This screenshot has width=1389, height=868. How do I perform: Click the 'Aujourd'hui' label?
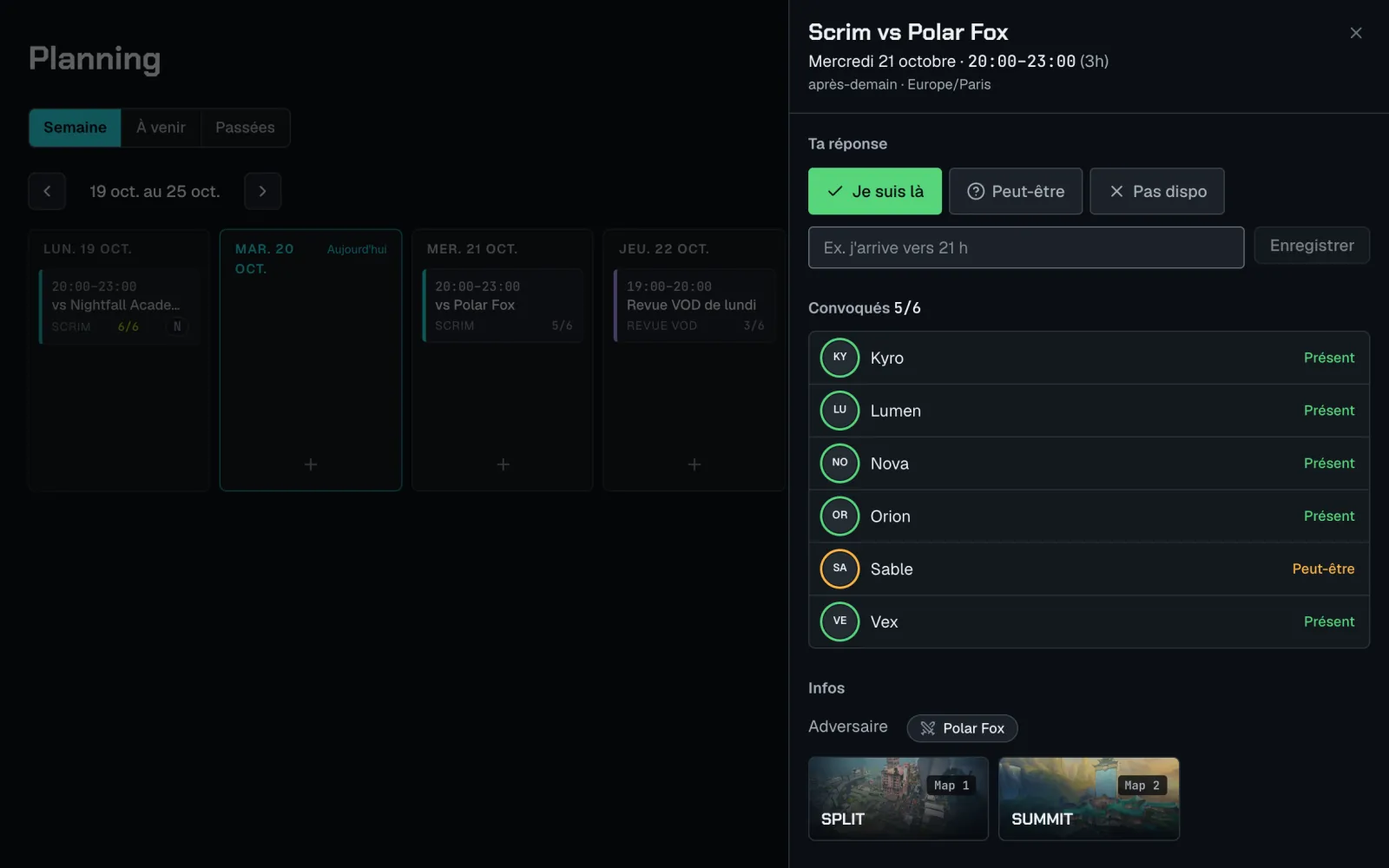coord(357,249)
